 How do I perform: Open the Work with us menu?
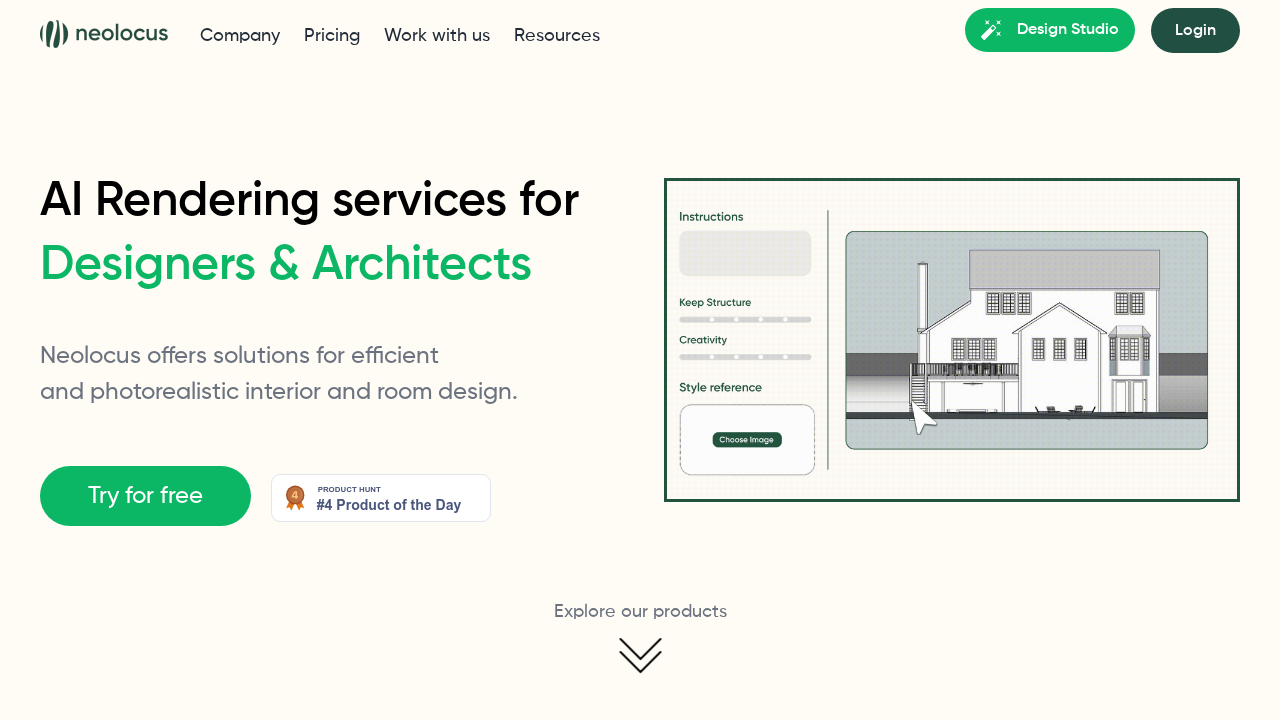tap(437, 35)
